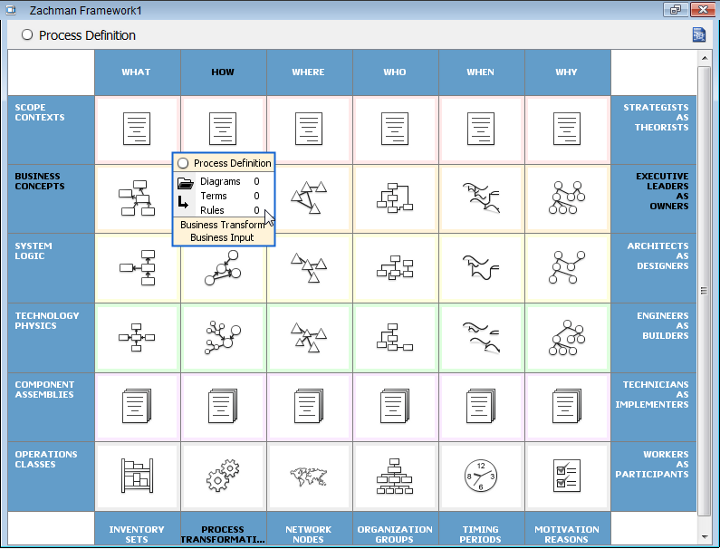
Task: Open Component Assemblies Who stacked pages icon
Action: tap(395, 406)
